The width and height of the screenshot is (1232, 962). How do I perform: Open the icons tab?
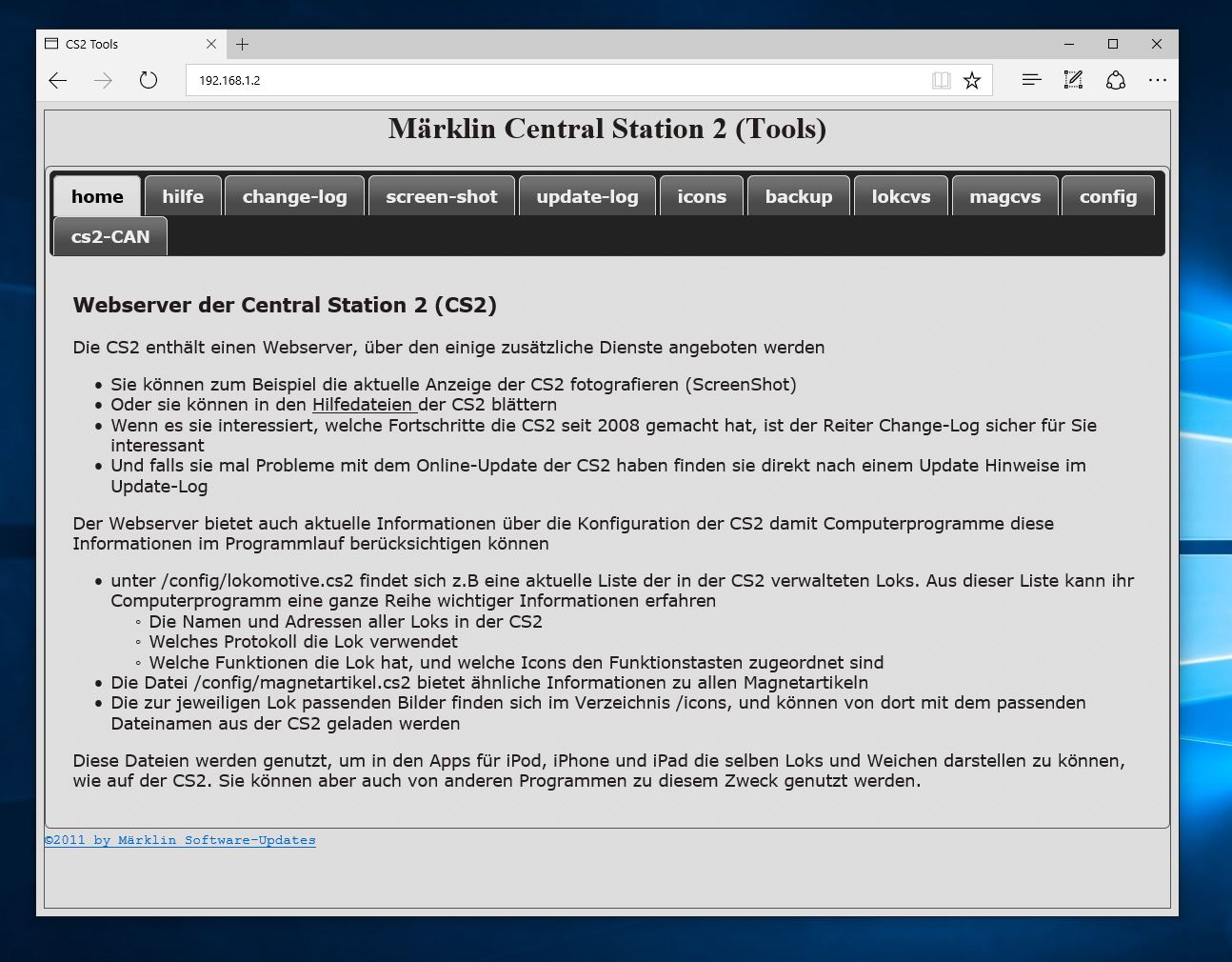(x=702, y=196)
